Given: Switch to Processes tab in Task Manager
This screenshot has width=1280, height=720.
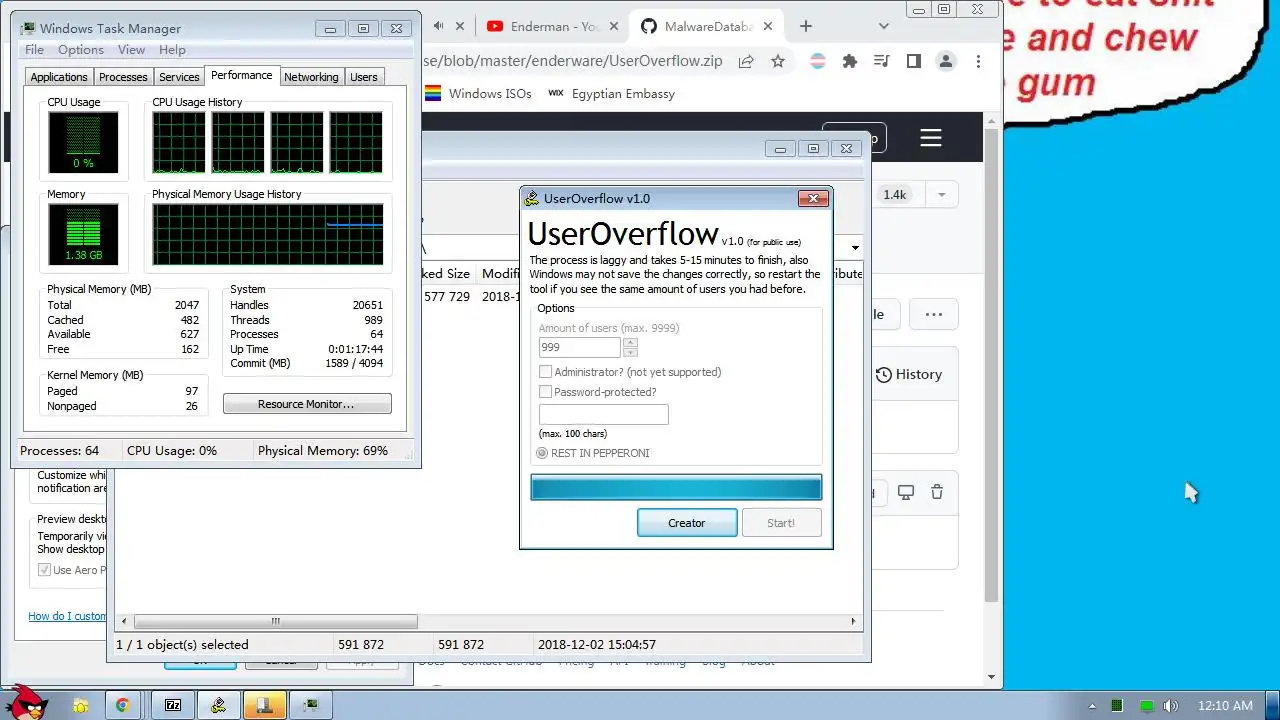Looking at the screenshot, I should (x=123, y=77).
